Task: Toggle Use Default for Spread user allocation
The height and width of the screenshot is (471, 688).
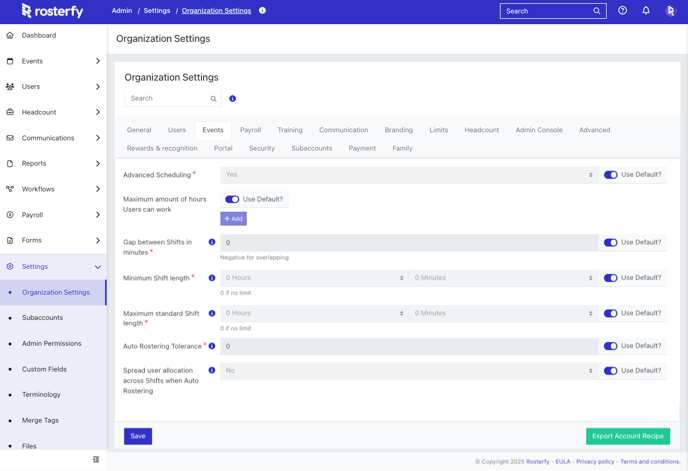Action: 610,370
